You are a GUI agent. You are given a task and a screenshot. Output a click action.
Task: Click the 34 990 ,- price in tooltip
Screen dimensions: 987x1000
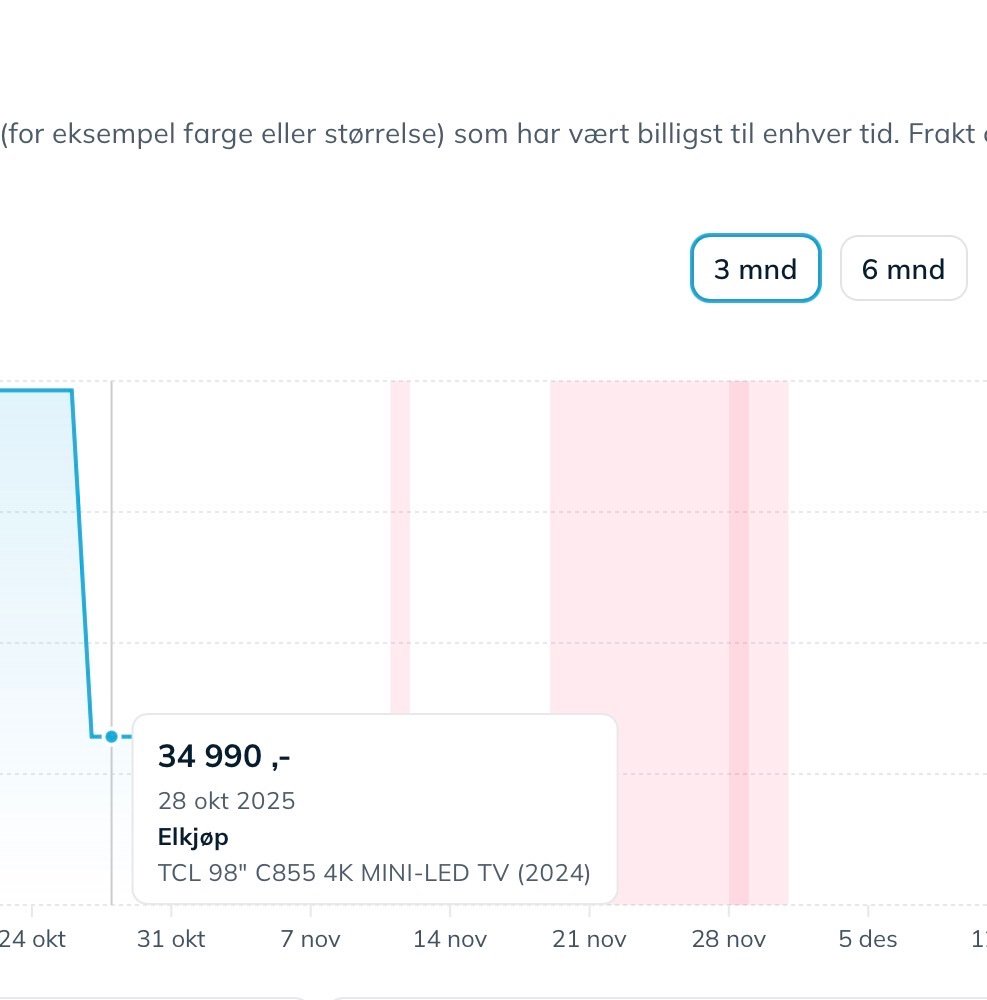tap(224, 757)
